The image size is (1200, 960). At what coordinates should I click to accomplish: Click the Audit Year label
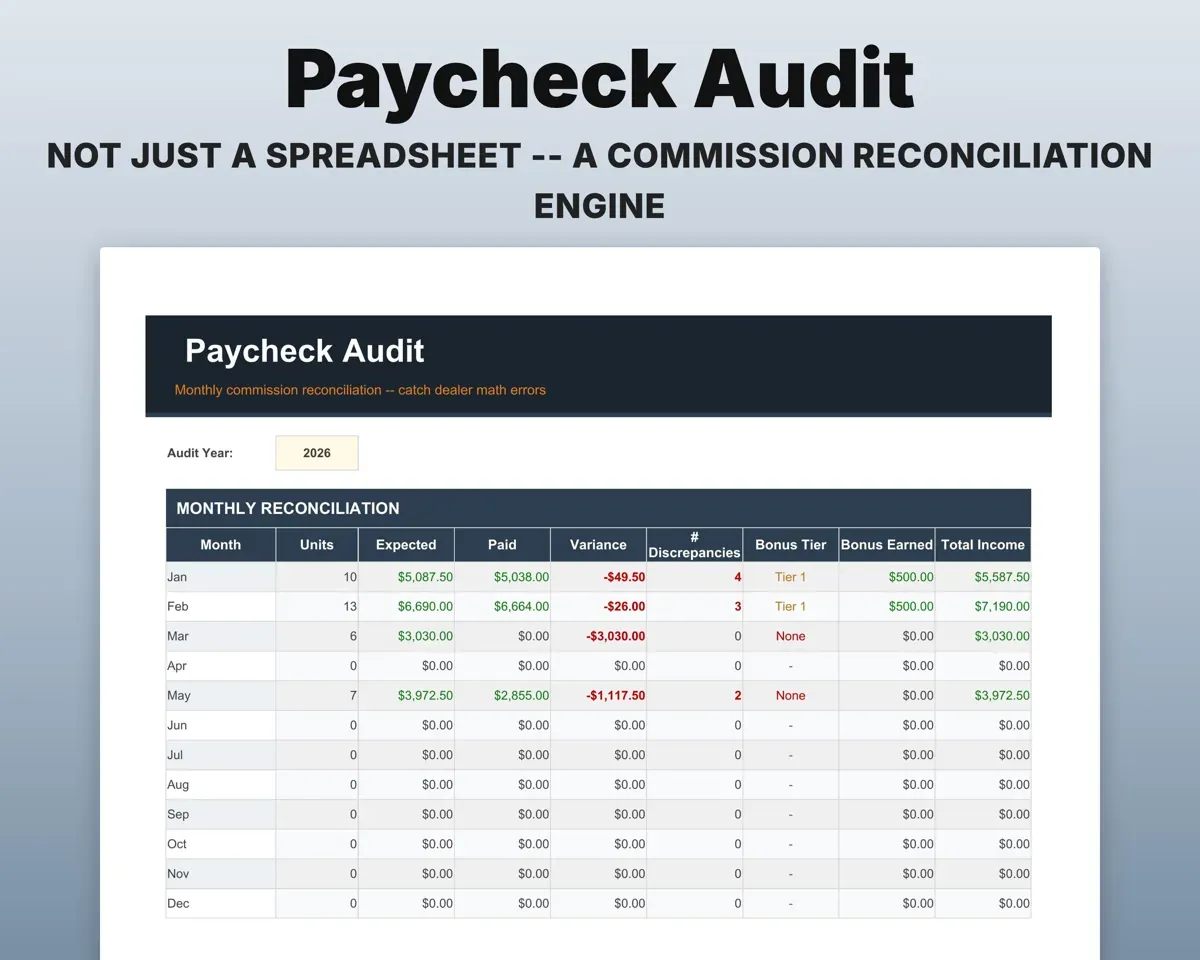coord(200,453)
